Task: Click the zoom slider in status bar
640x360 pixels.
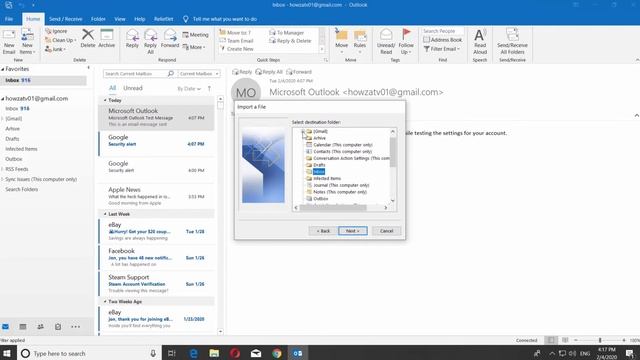Action: point(600,340)
